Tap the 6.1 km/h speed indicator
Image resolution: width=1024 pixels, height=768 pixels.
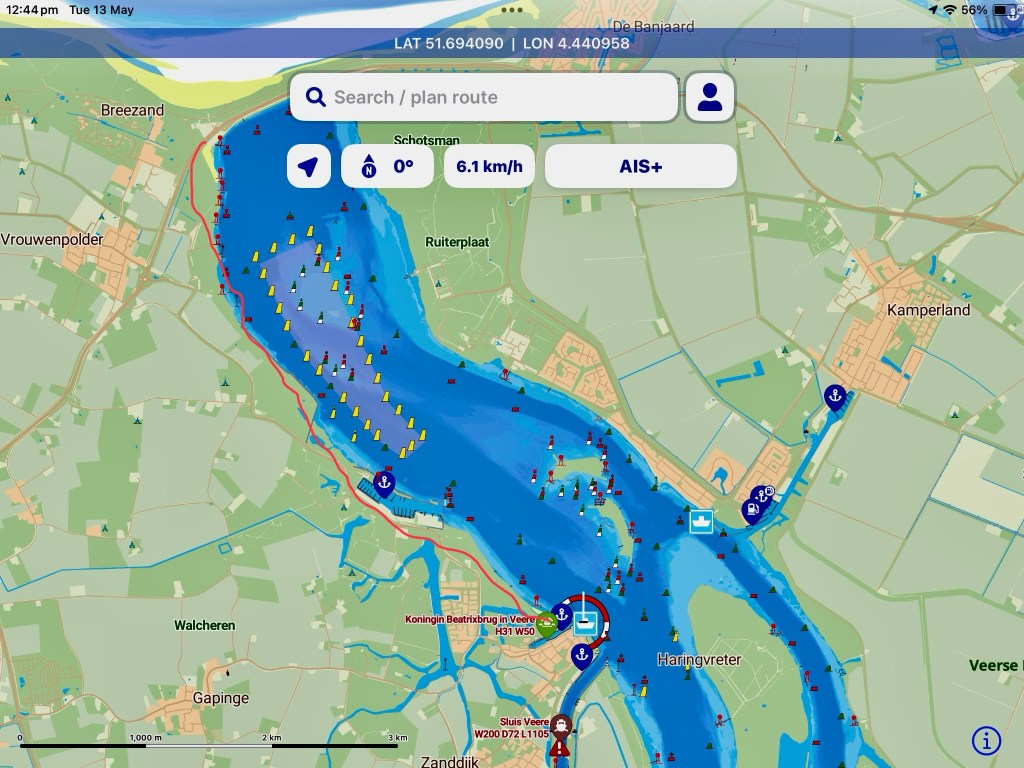(489, 166)
